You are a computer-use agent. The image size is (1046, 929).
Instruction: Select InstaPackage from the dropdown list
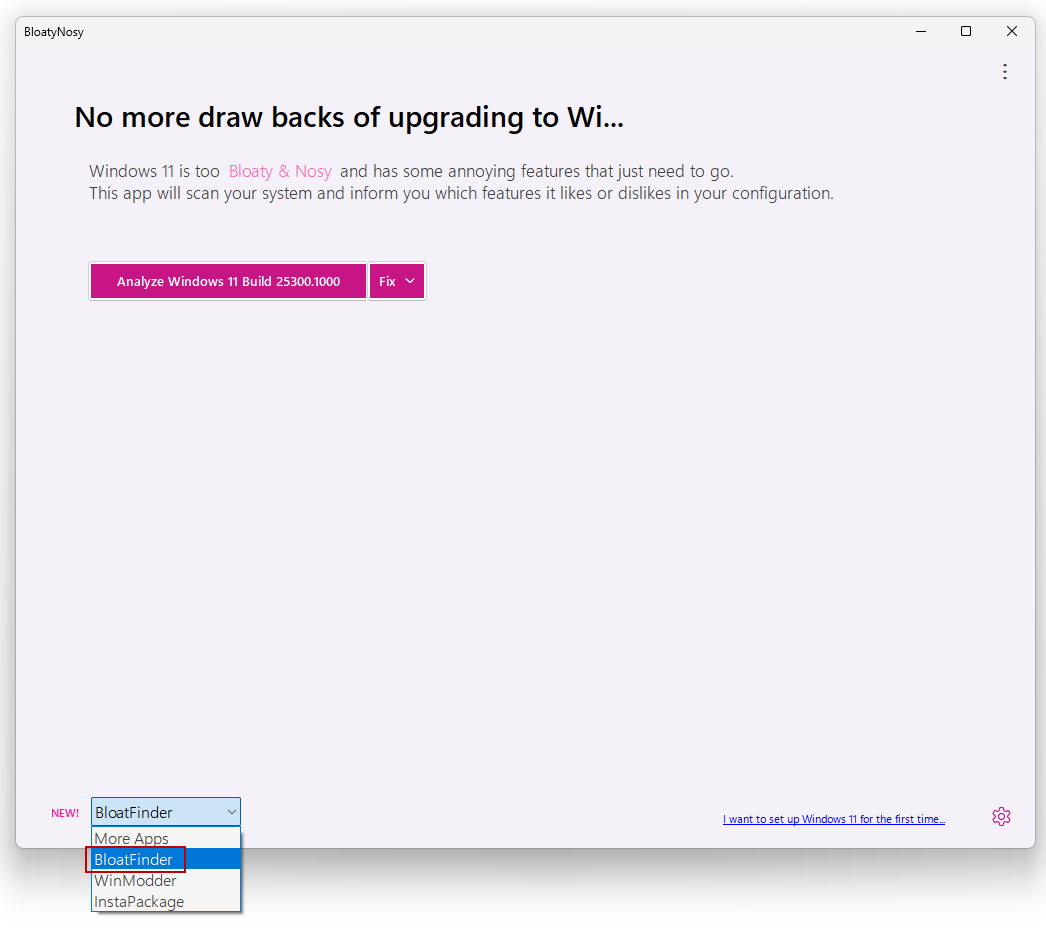[x=165, y=902]
